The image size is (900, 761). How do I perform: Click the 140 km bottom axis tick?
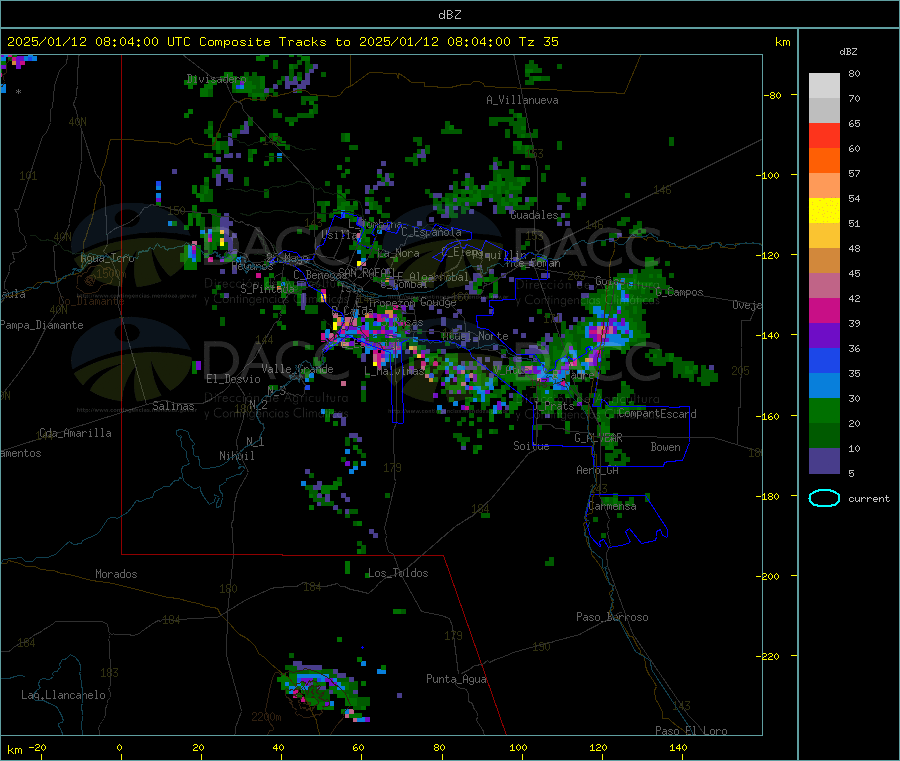coord(678,747)
